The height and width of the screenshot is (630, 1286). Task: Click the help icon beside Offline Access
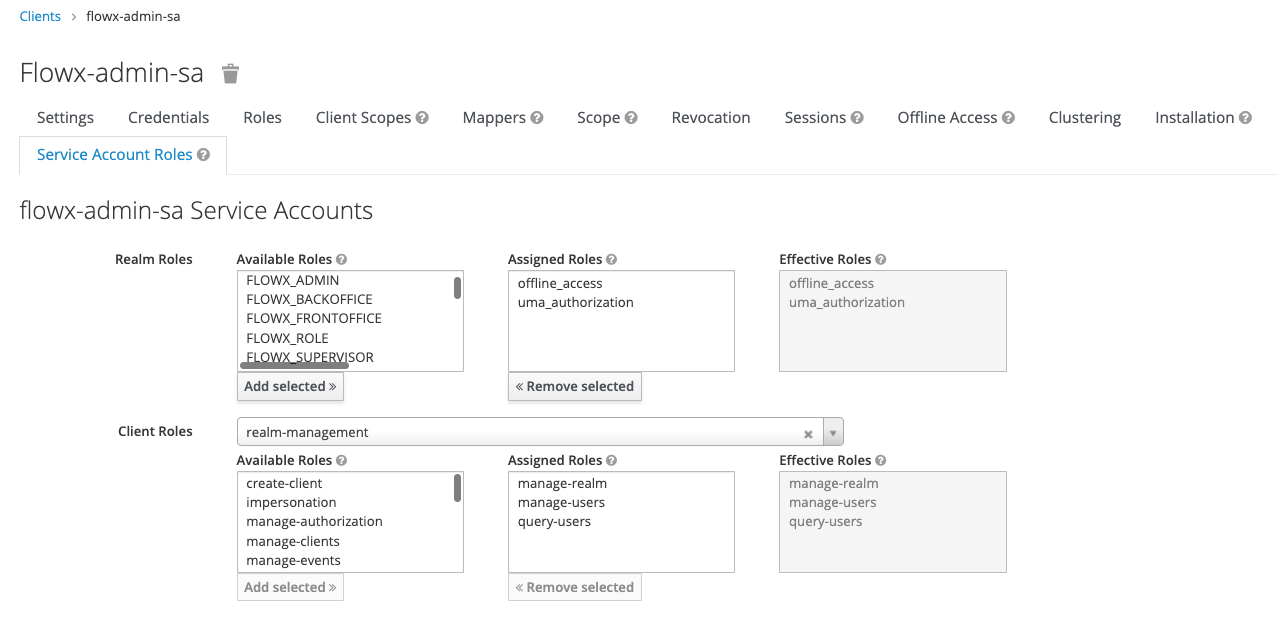(1008, 117)
